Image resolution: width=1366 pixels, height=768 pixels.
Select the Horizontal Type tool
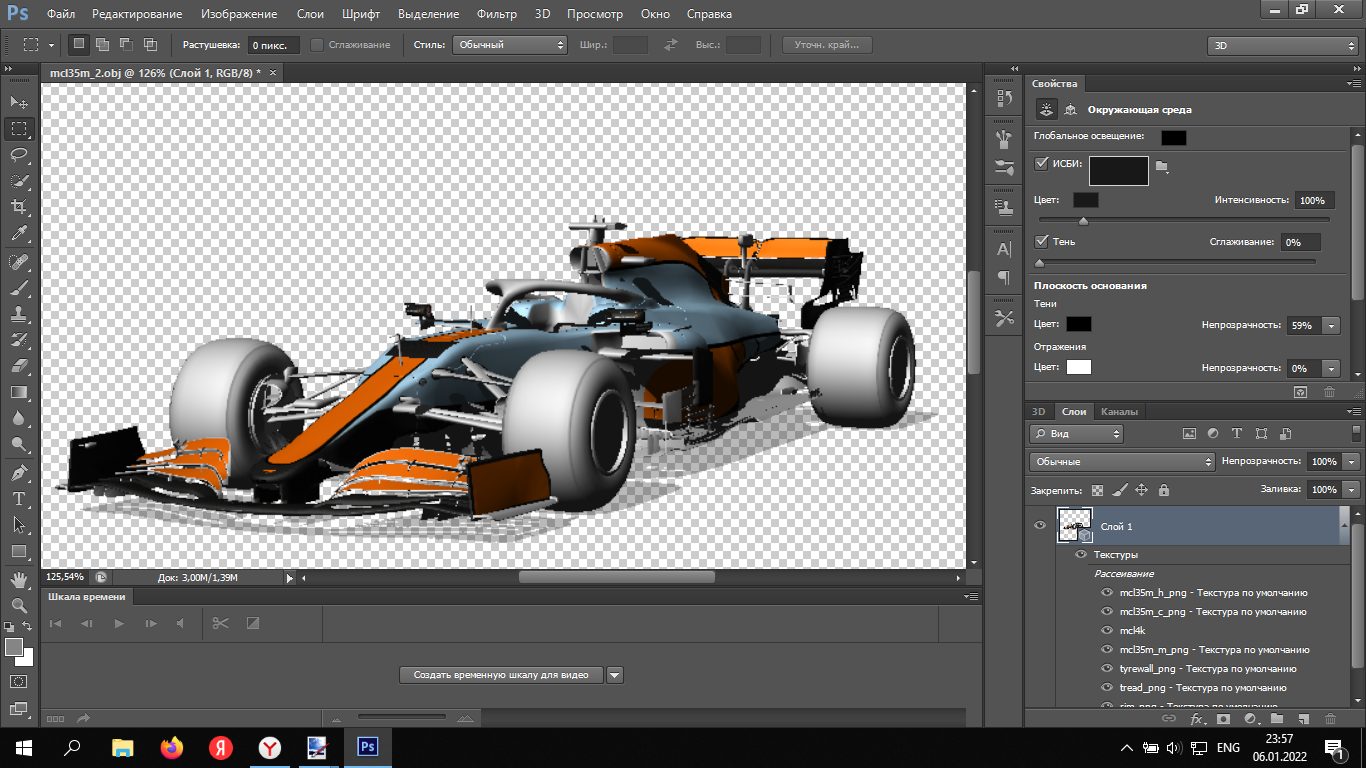pos(19,498)
